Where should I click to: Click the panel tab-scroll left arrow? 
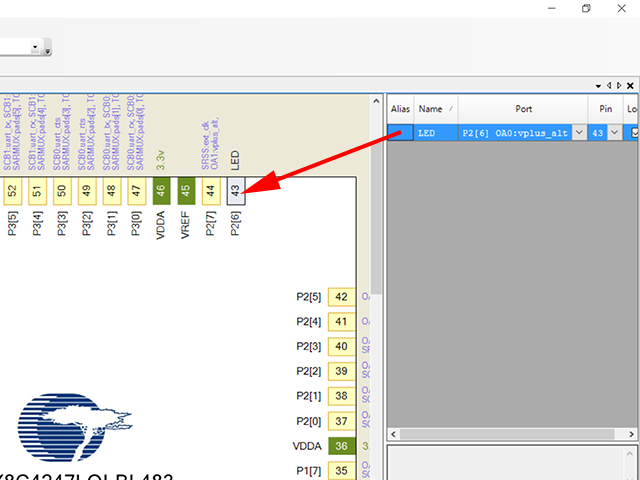(x=609, y=85)
